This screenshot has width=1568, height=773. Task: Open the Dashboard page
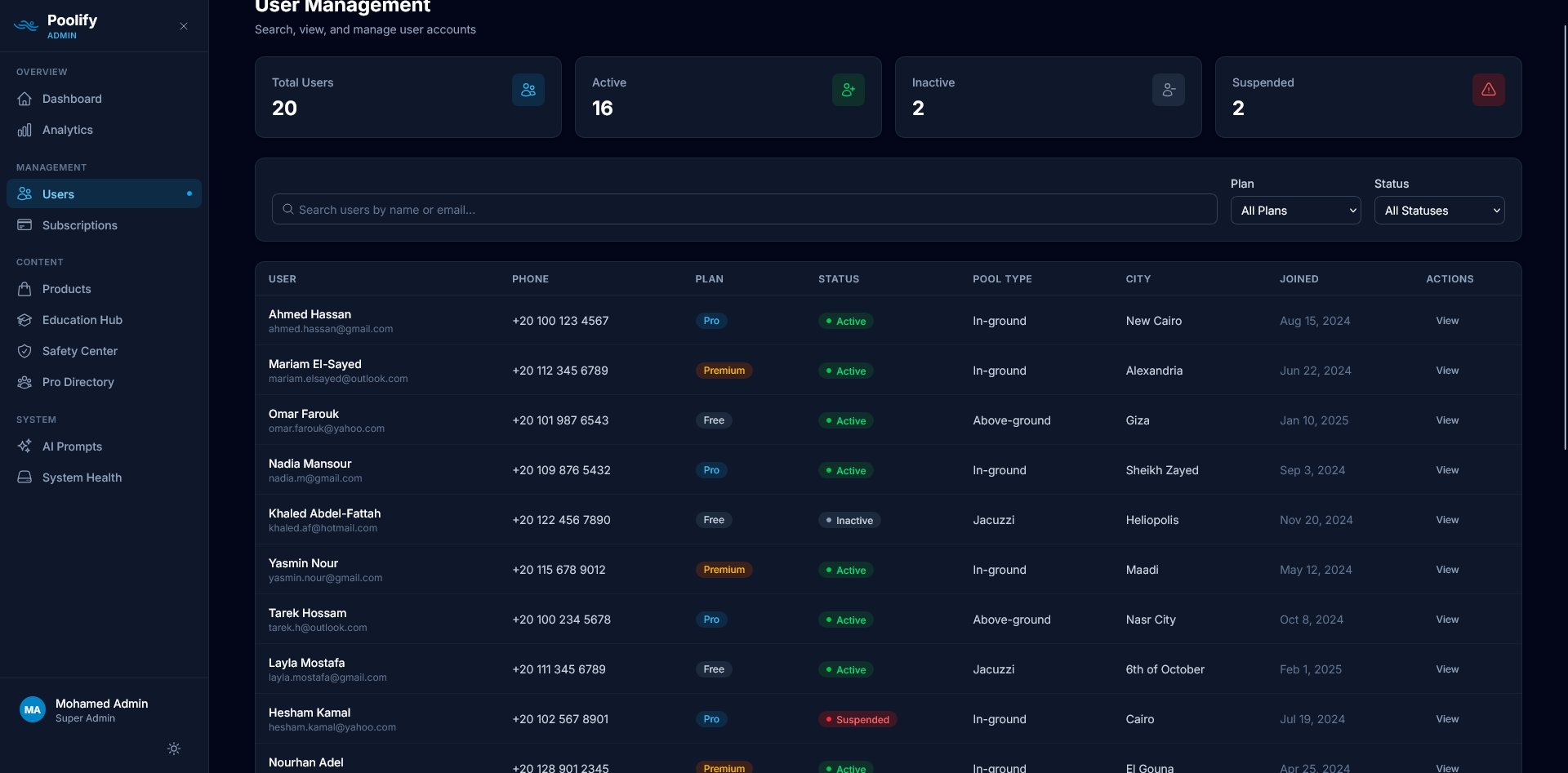coord(104,99)
